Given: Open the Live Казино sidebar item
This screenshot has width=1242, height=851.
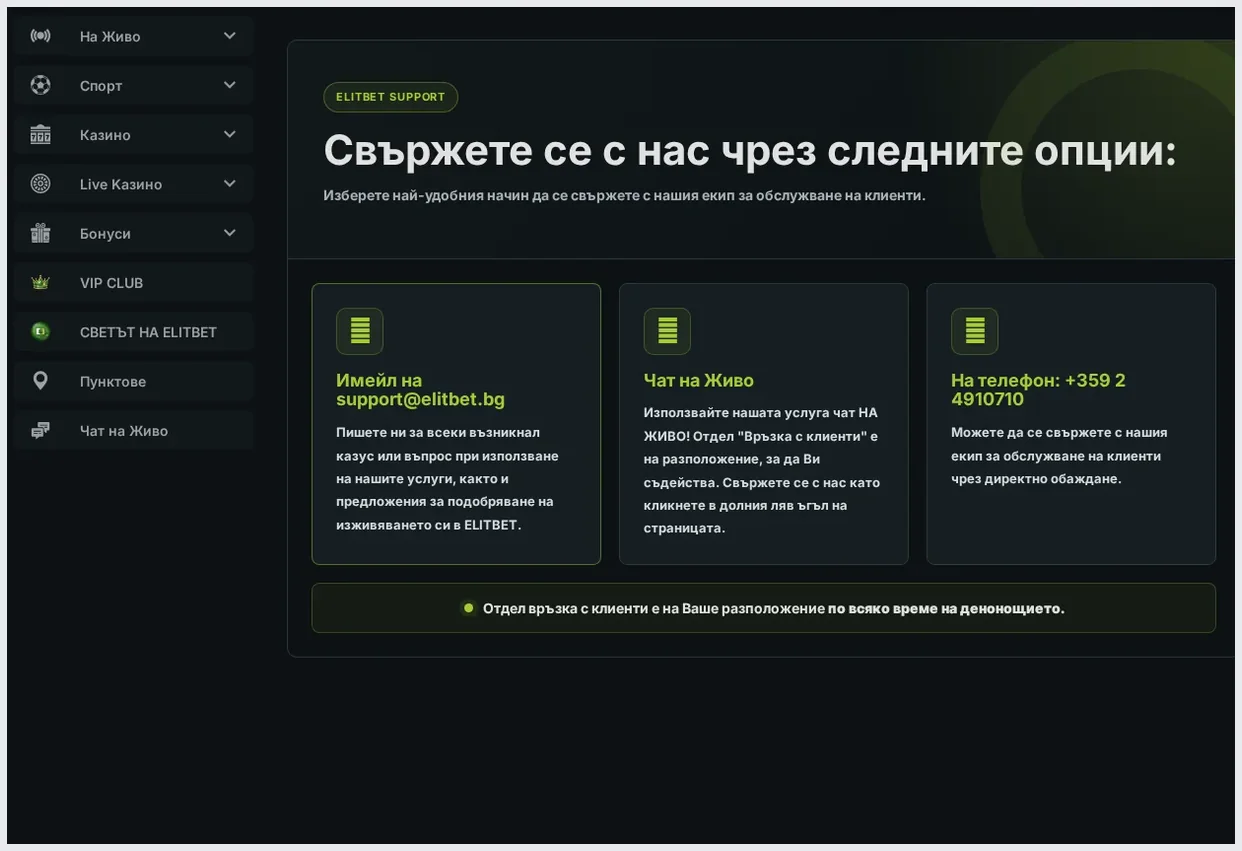Looking at the screenshot, I should [133, 183].
